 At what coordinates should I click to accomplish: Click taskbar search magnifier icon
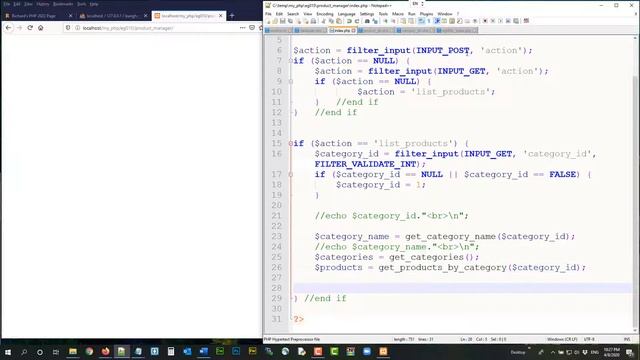pos(24,352)
